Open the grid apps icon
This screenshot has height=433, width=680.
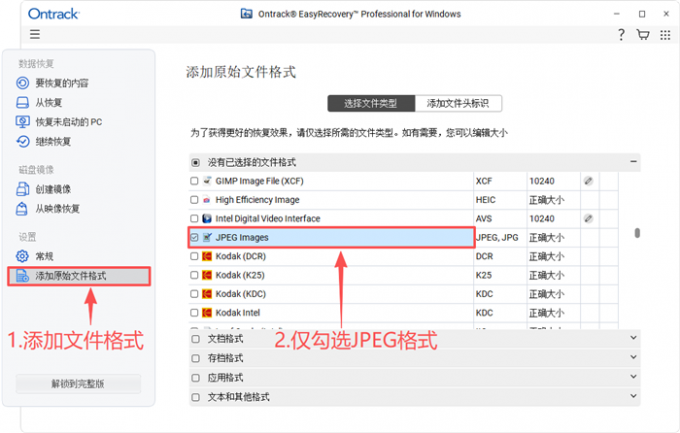665,35
